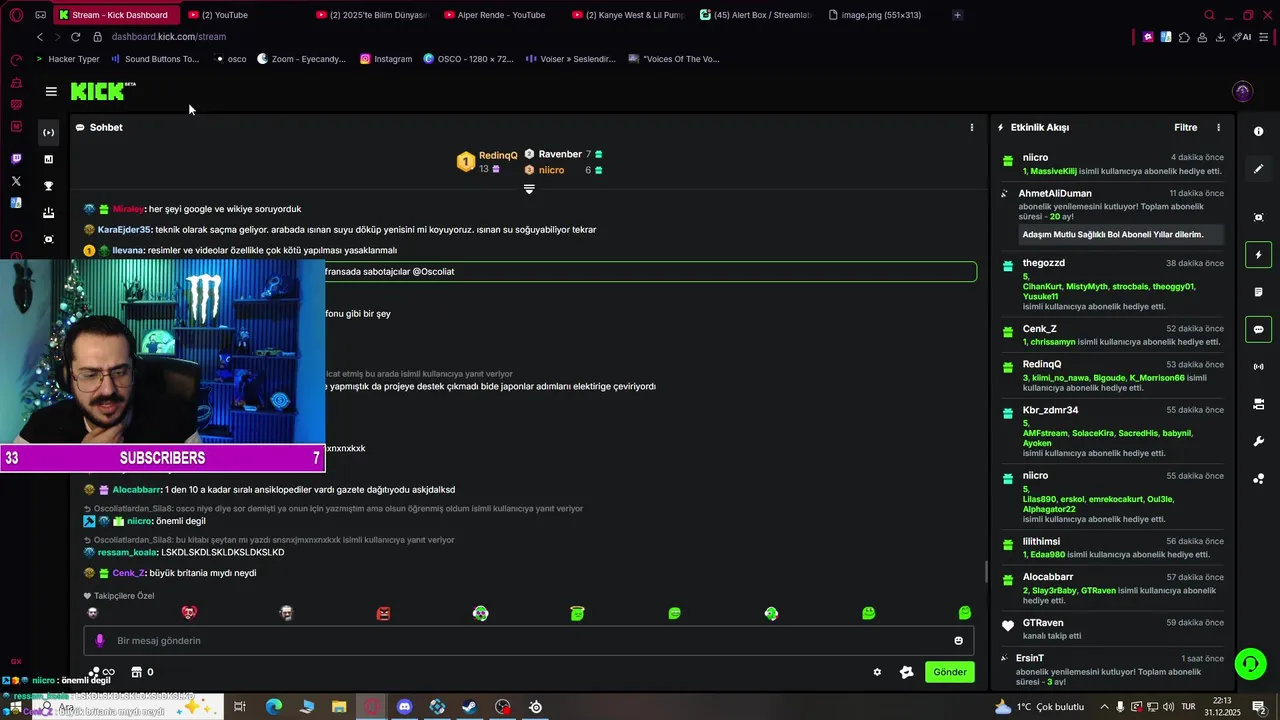Click the edit pencil icon in right sidebar
The width and height of the screenshot is (1280, 720).
pos(1258,169)
